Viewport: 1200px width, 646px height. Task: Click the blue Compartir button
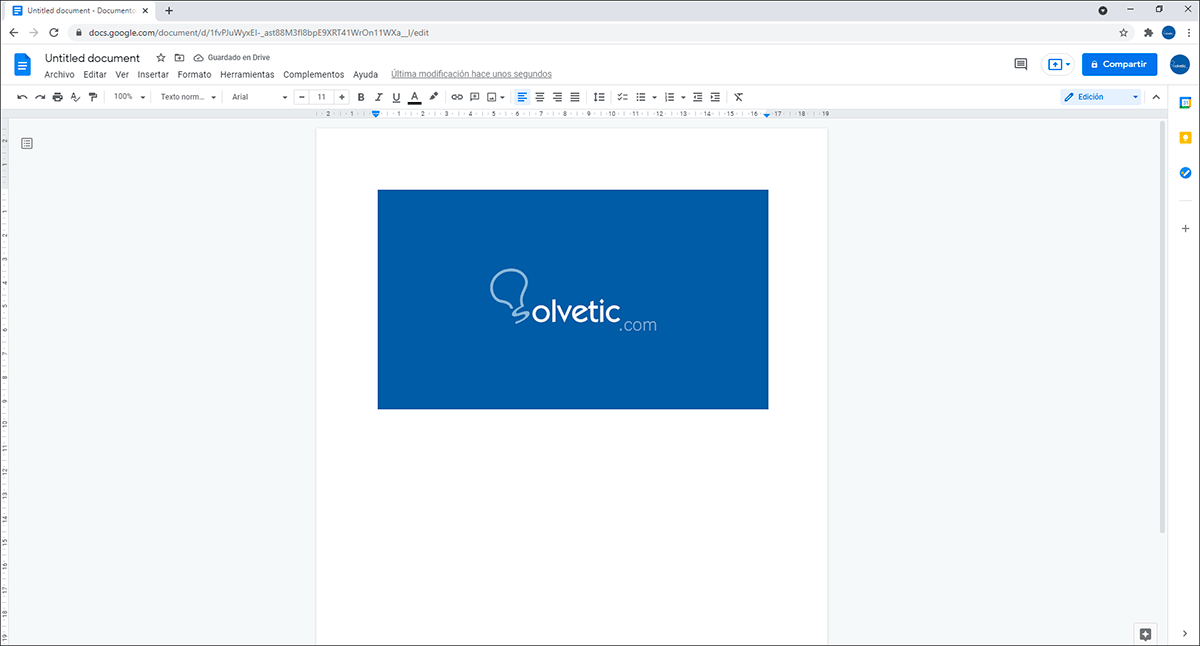[x=1119, y=64]
